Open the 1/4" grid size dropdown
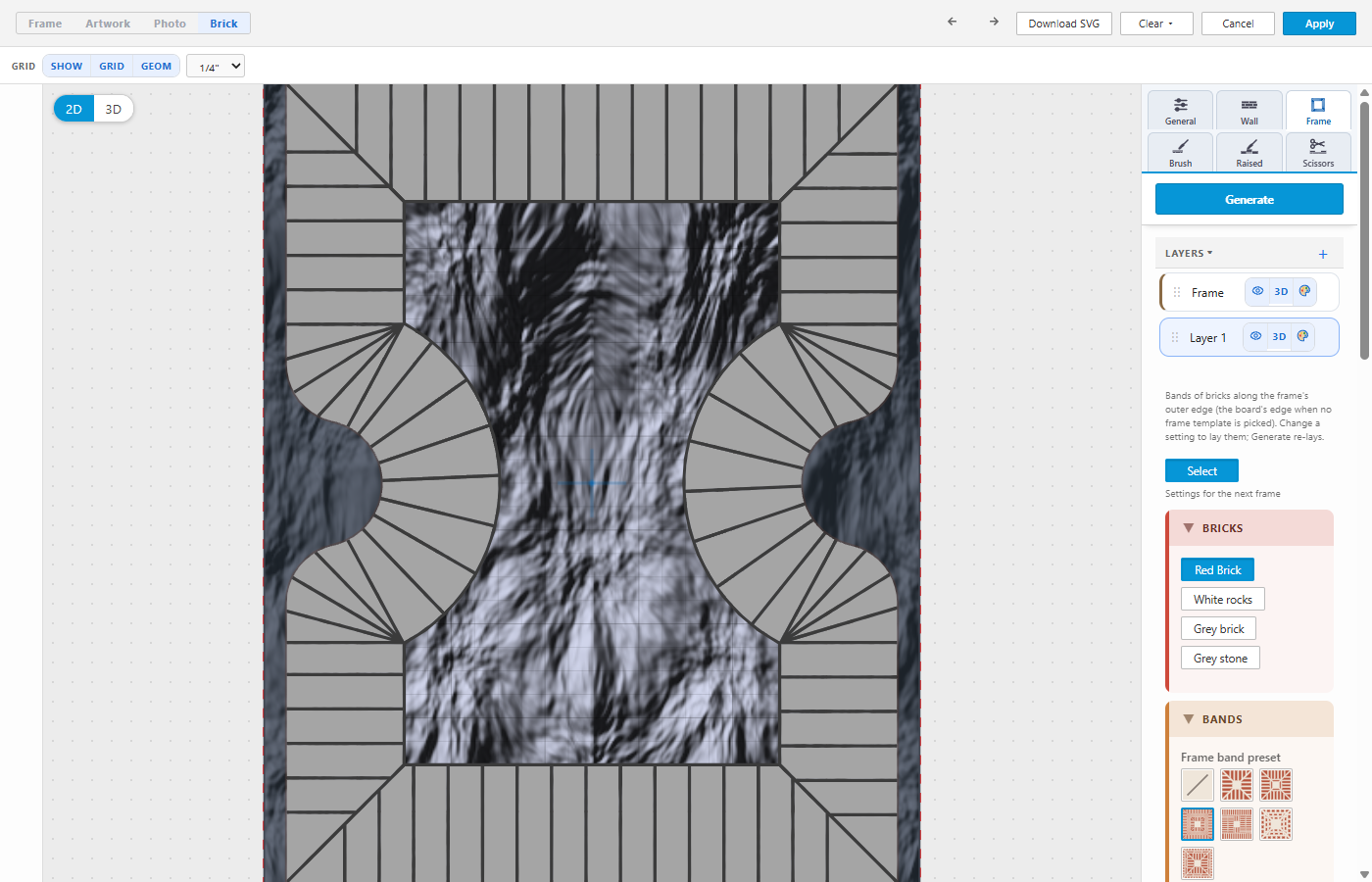This screenshot has height=882, width=1372. [216, 67]
